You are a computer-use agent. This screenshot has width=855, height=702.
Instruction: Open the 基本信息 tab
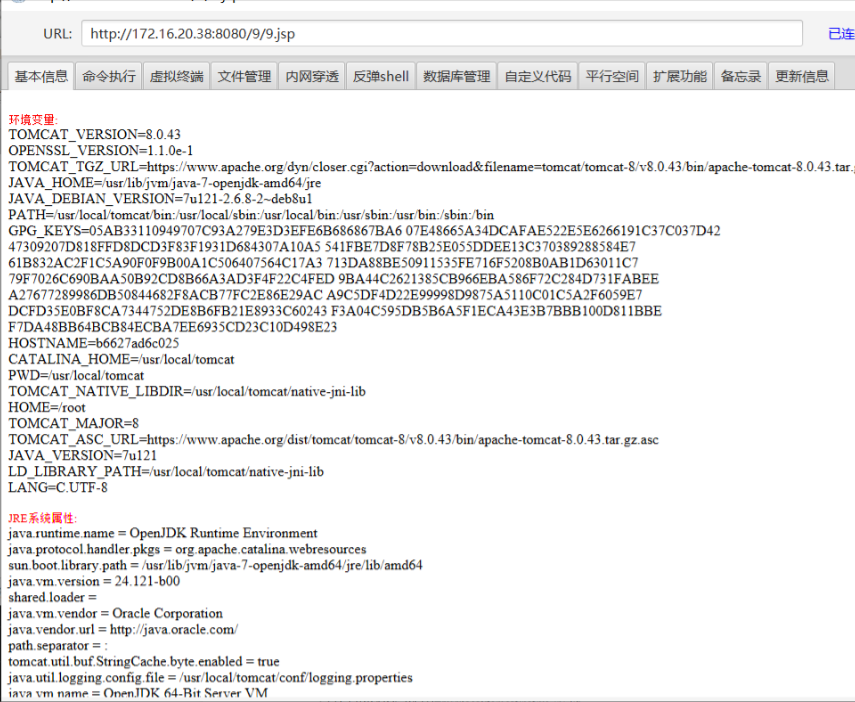(41, 76)
